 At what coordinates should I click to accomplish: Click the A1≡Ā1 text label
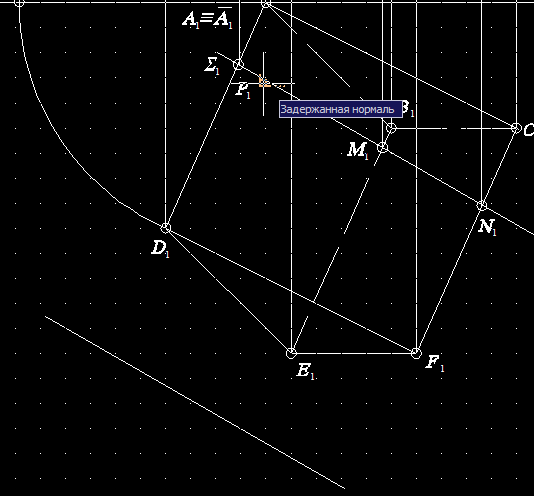click(207, 18)
